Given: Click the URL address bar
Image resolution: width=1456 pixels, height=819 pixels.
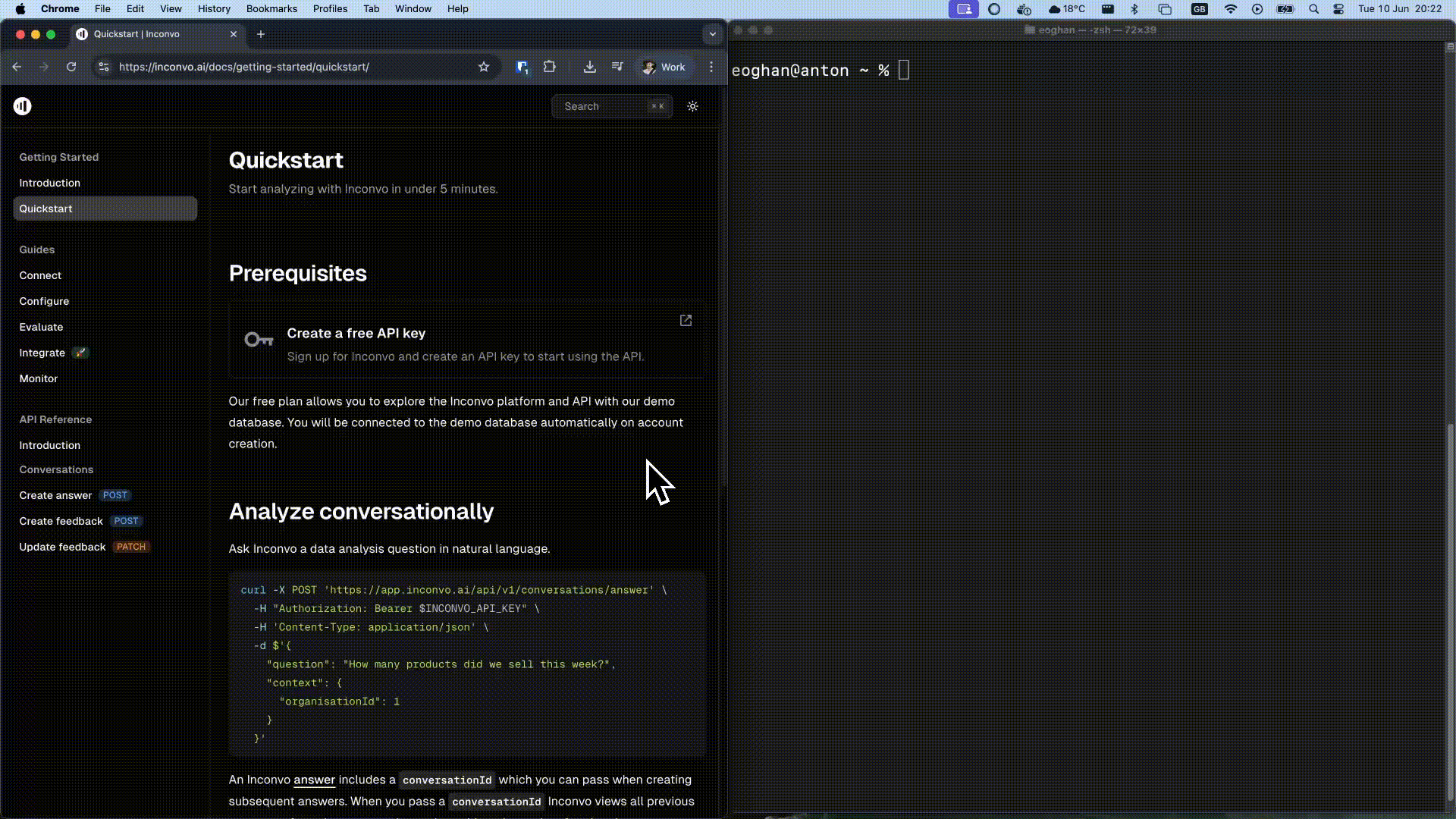Looking at the screenshot, I should click(296, 67).
